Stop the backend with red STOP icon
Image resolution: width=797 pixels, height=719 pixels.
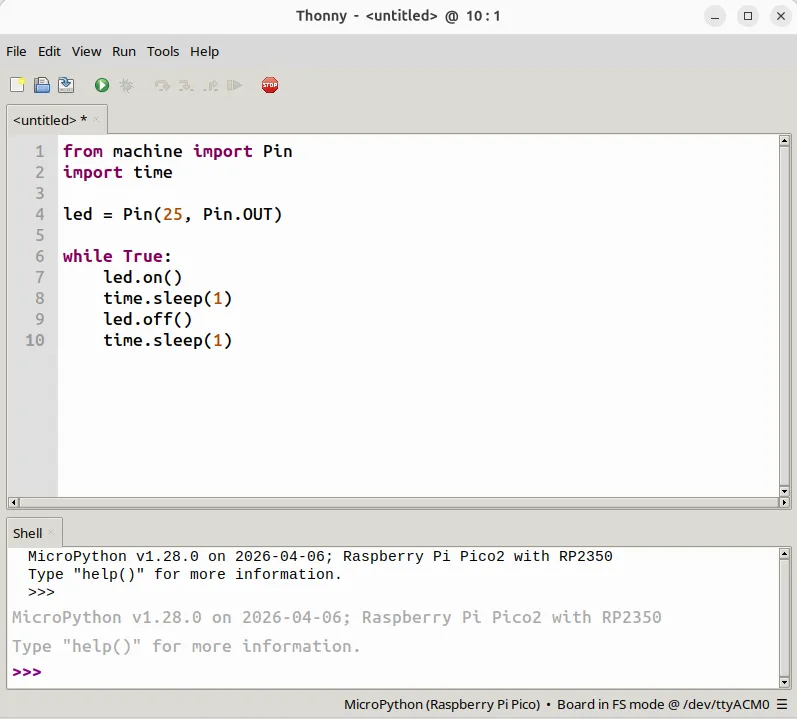(270, 85)
